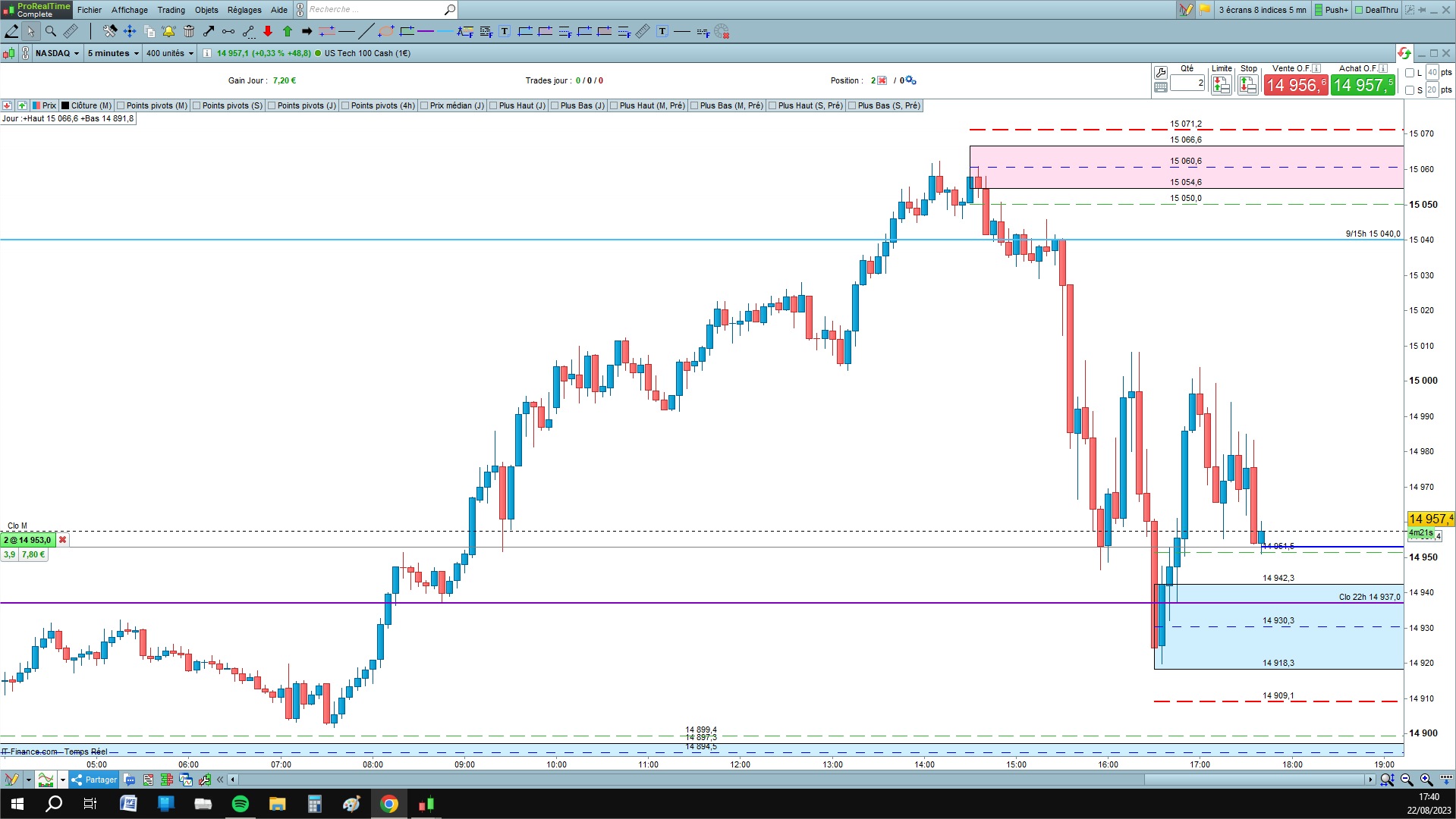Click the alert bell icon
The width and height of the screenshot is (1456, 819).
click(168, 31)
